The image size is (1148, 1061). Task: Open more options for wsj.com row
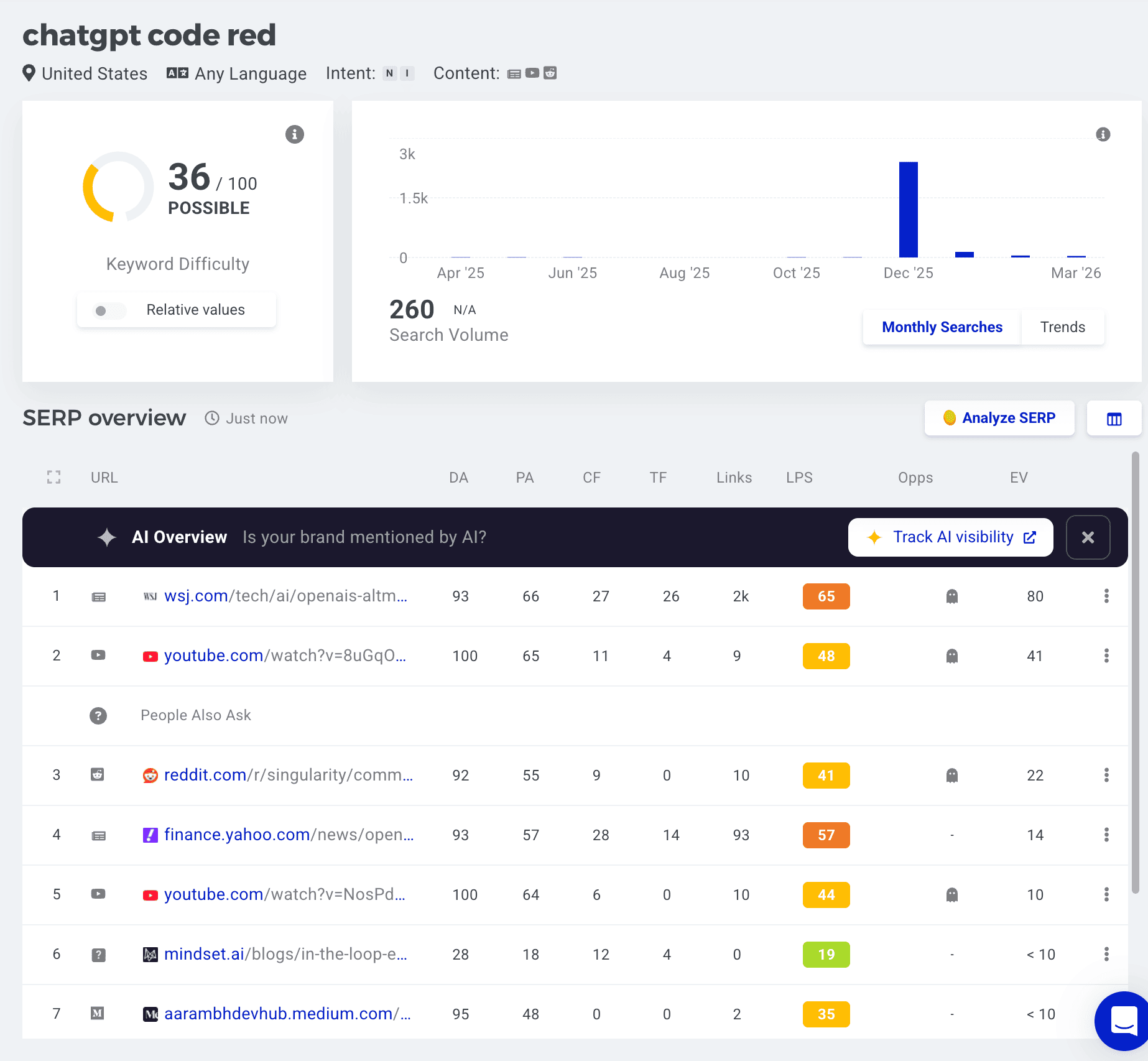[1106, 596]
